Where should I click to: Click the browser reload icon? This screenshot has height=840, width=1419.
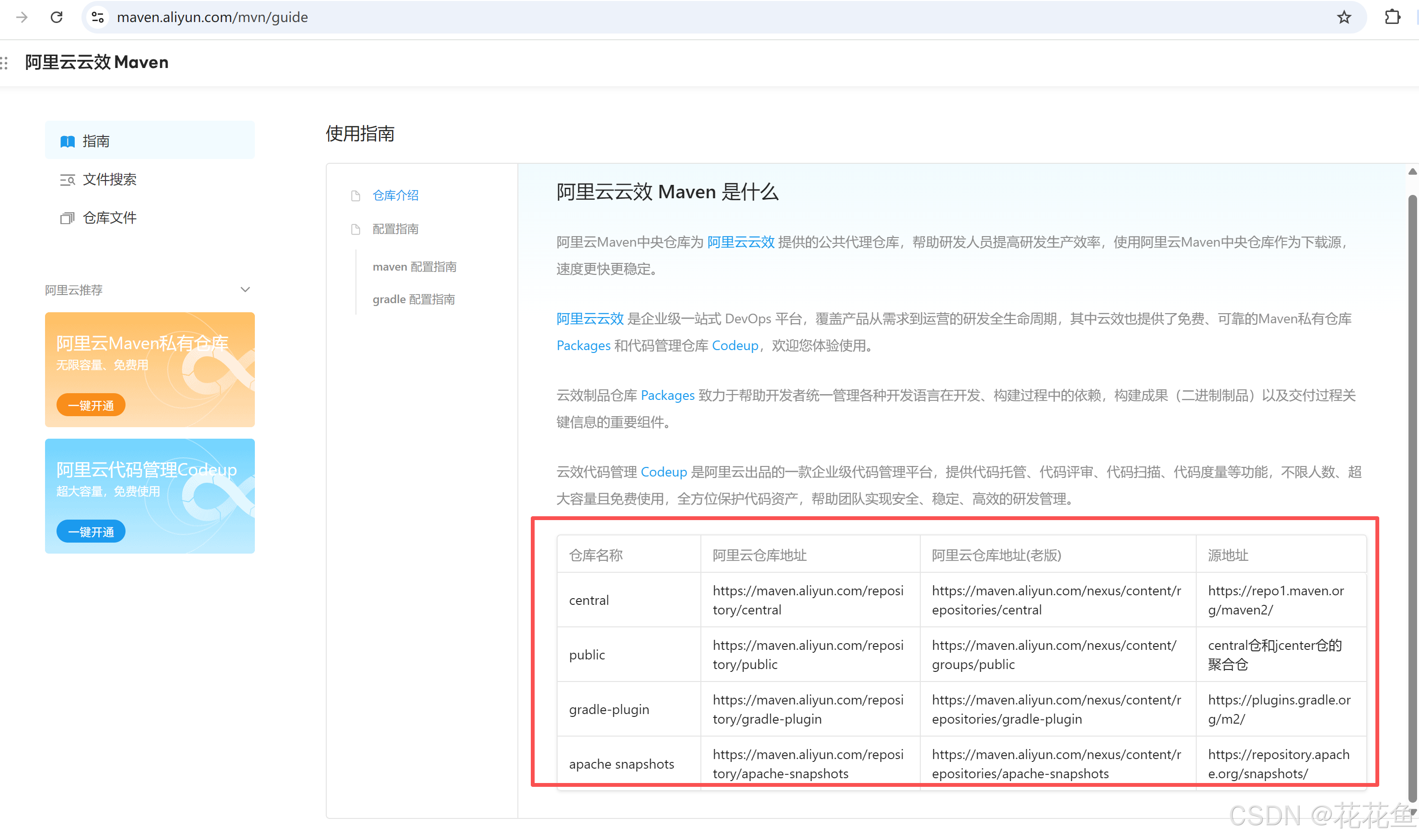(x=57, y=17)
